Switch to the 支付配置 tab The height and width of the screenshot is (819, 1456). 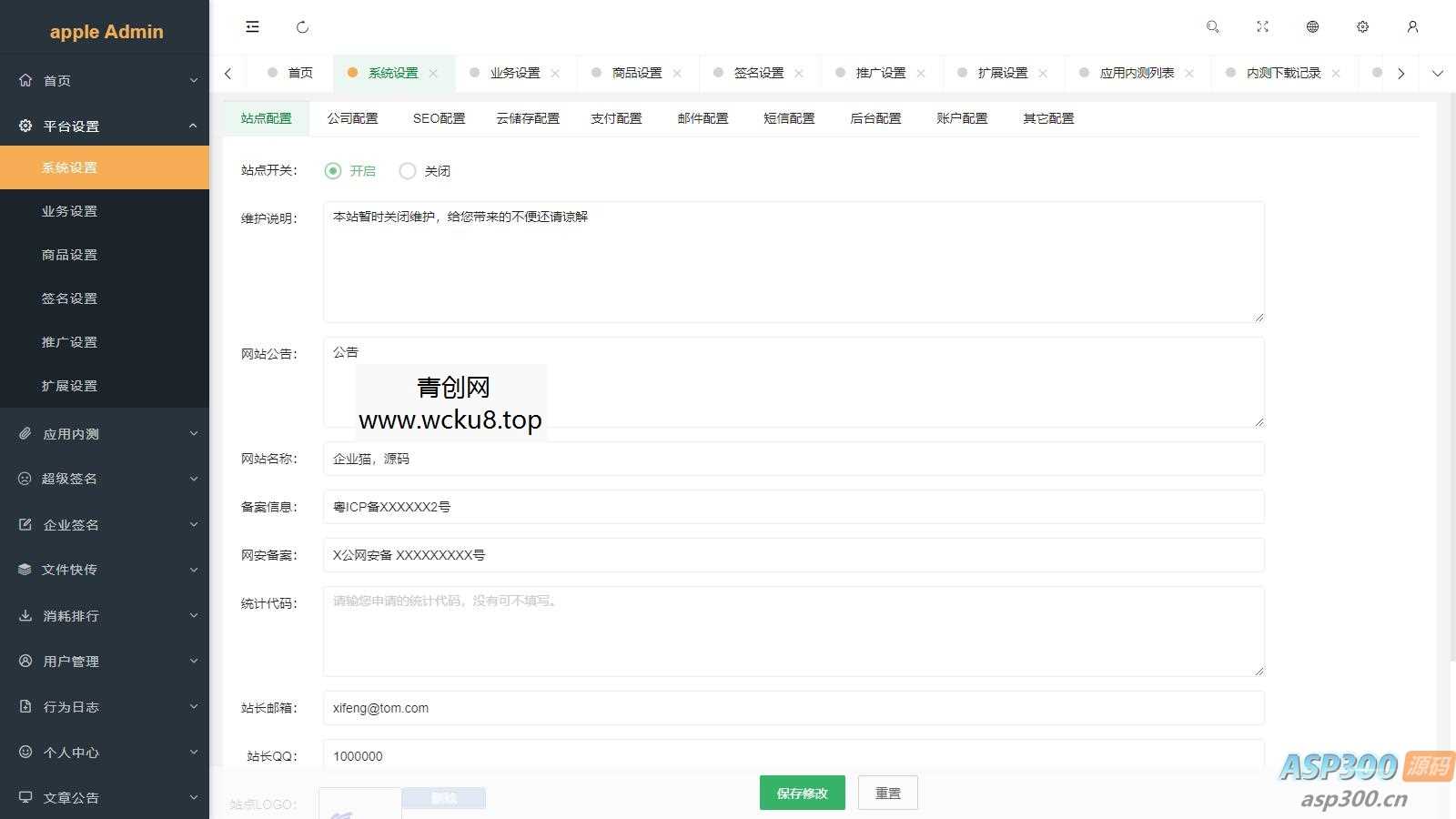[616, 118]
